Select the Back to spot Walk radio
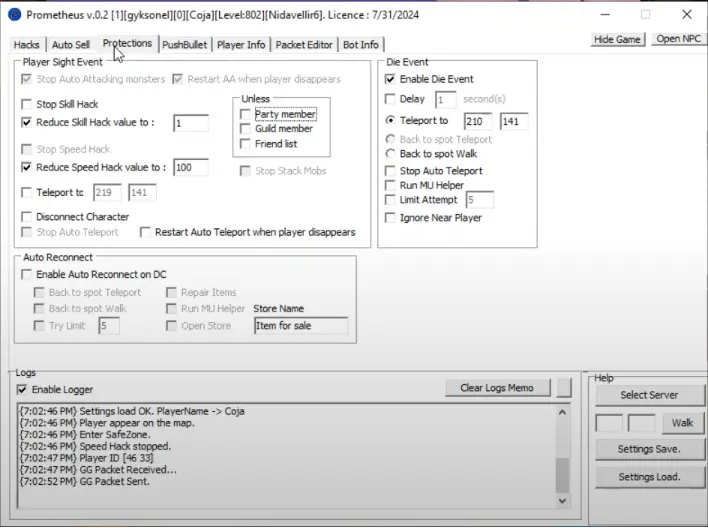This screenshot has height=528, width=708. pos(390,154)
